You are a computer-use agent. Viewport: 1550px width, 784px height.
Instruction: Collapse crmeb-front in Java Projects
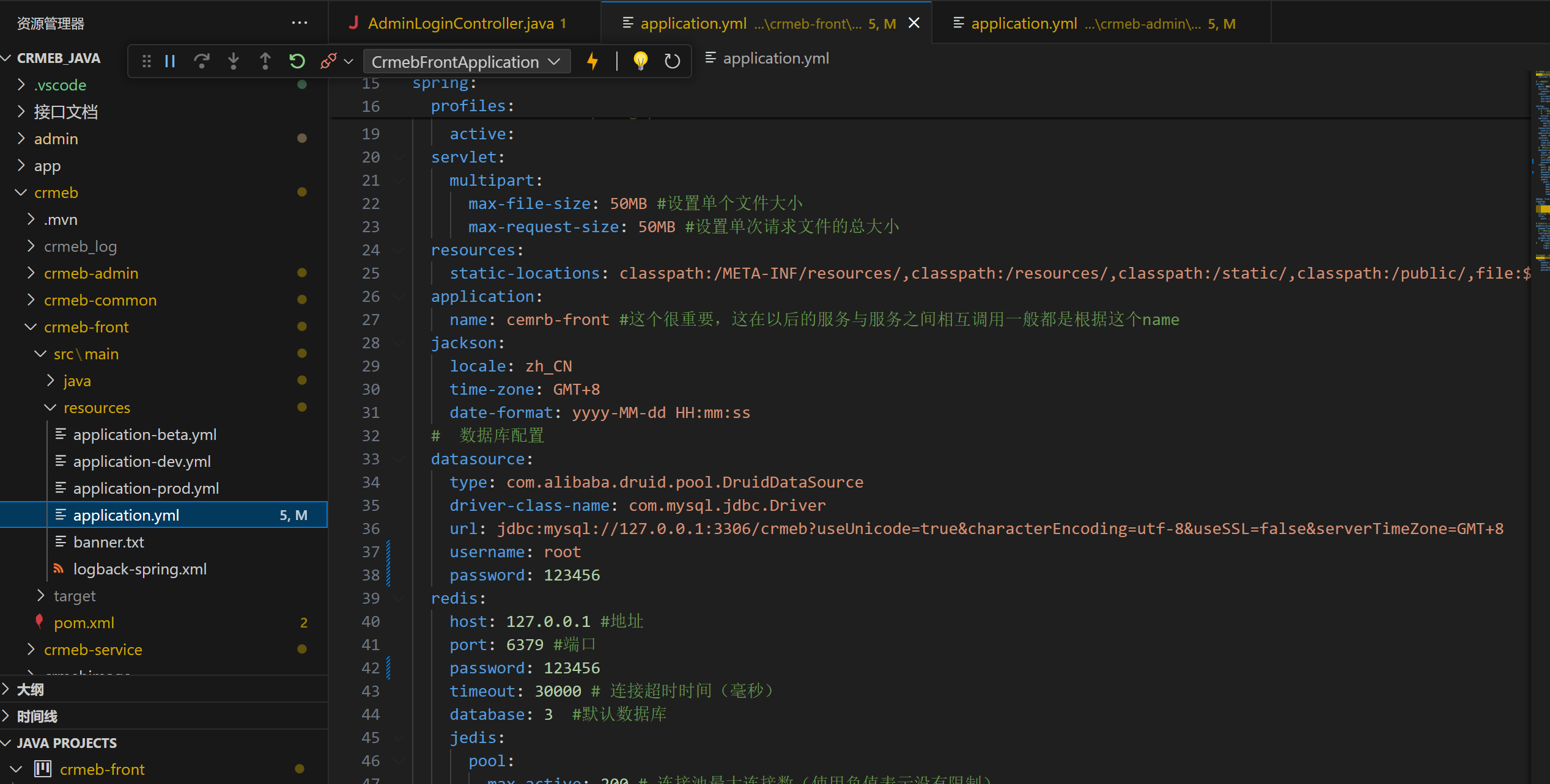tap(17, 769)
